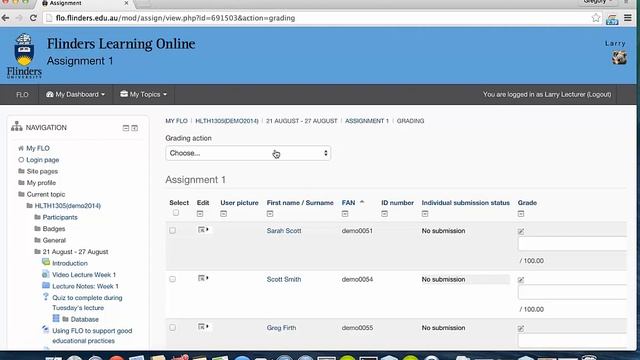Sort by Grade column header
Image resolution: width=640 pixels, height=360 pixels.
coord(527,203)
